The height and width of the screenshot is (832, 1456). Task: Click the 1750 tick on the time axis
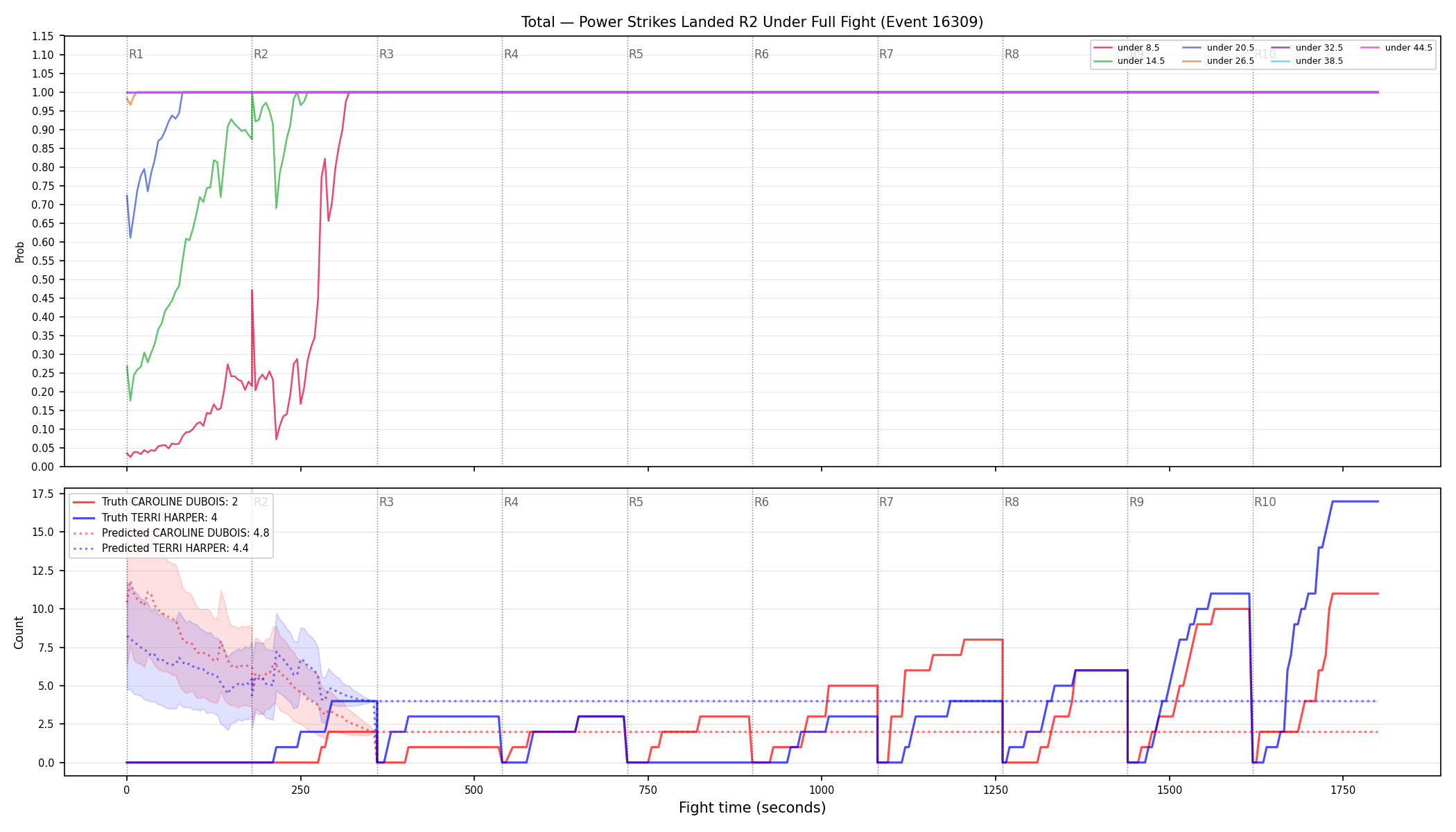pos(1343,790)
